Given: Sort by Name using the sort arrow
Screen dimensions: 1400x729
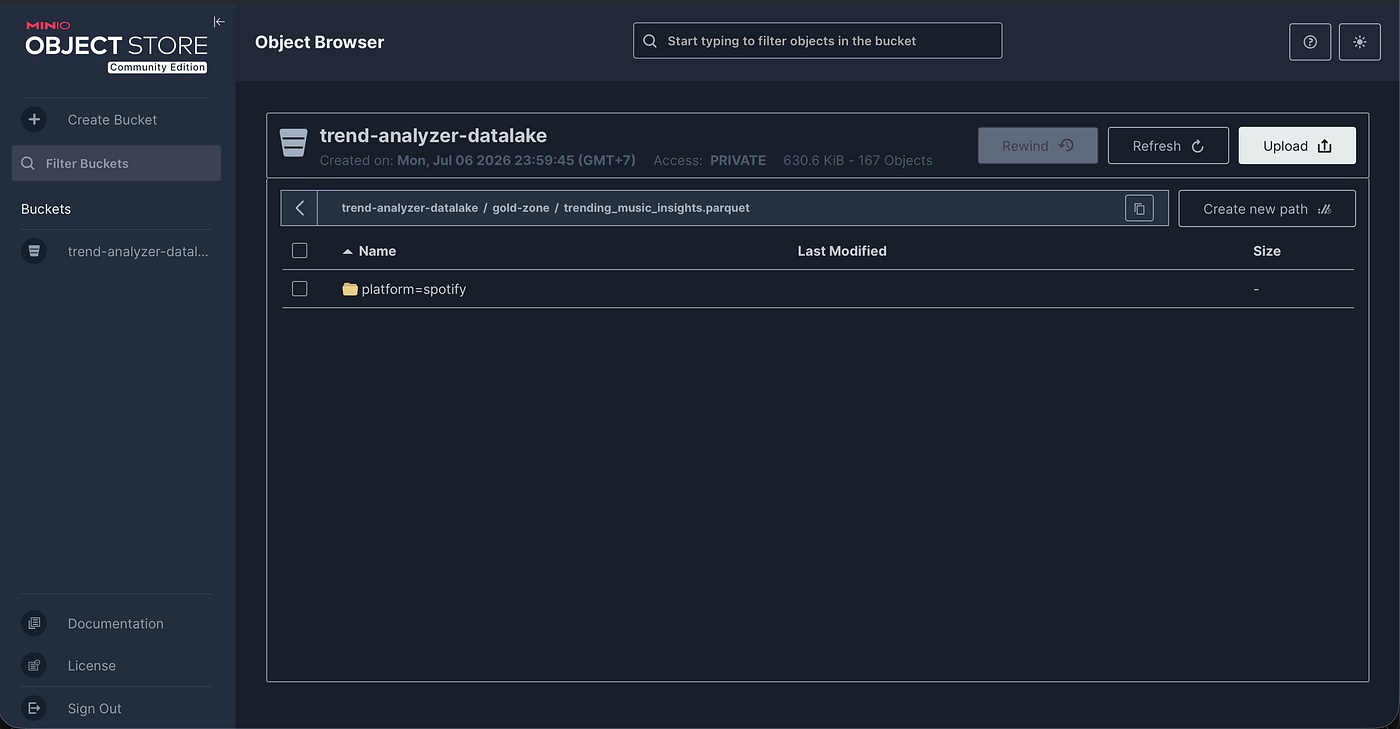Looking at the screenshot, I should click(x=348, y=251).
